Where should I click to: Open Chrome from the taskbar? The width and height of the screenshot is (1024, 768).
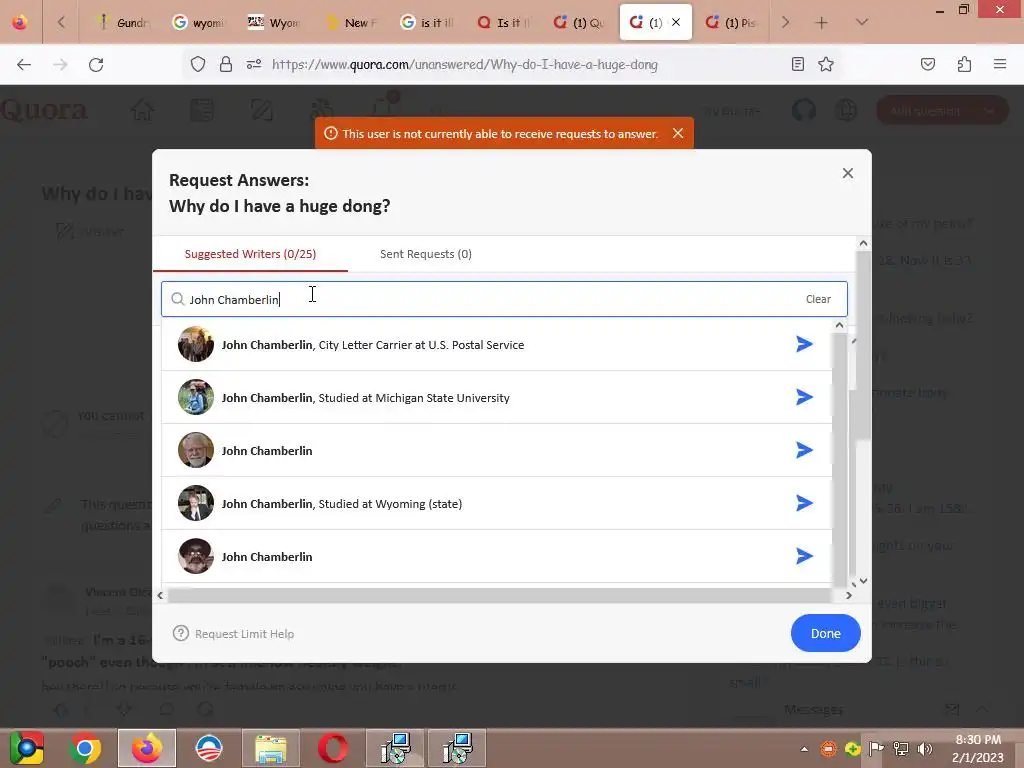[85, 748]
